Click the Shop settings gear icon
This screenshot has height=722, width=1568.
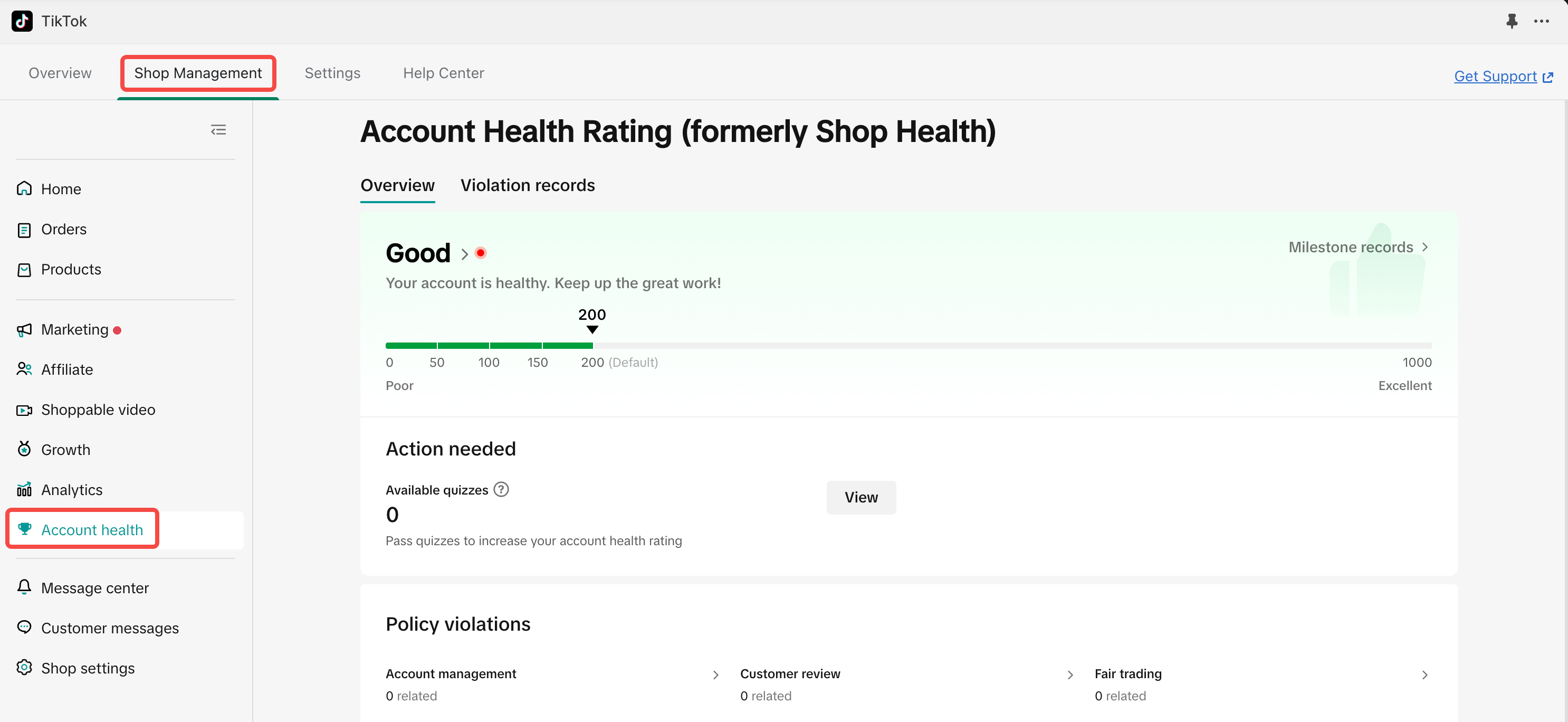pos(24,668)
